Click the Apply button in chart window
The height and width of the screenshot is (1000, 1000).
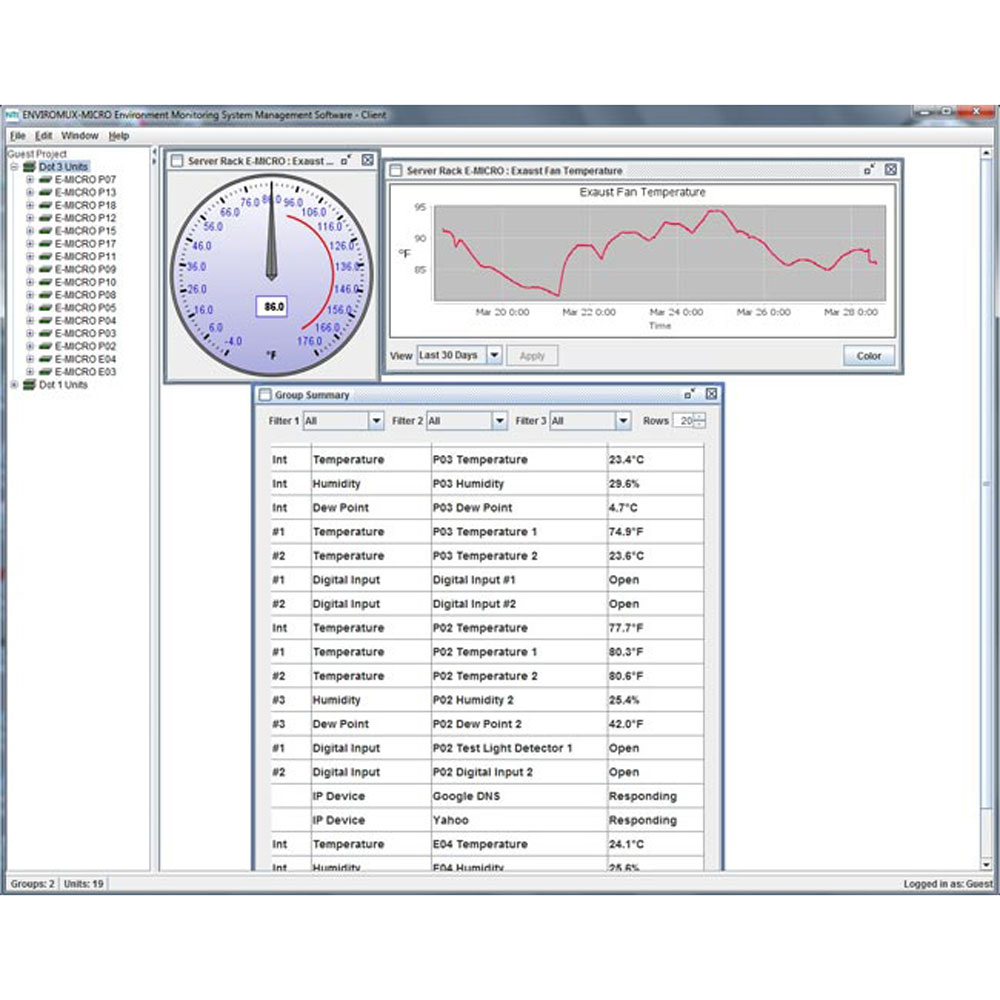pos(533,356)
